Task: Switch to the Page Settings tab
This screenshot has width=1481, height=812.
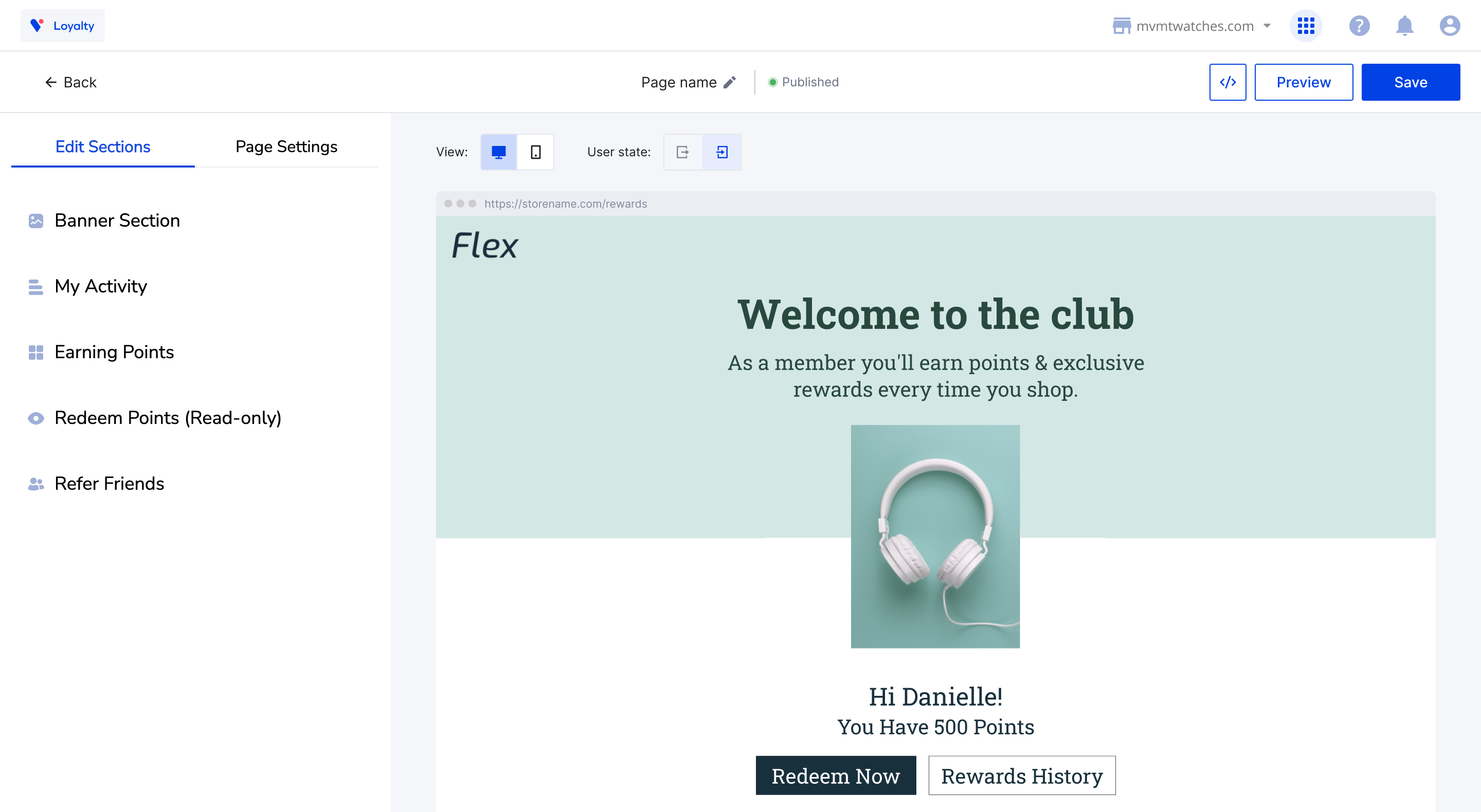Action: tap(286, 147)
